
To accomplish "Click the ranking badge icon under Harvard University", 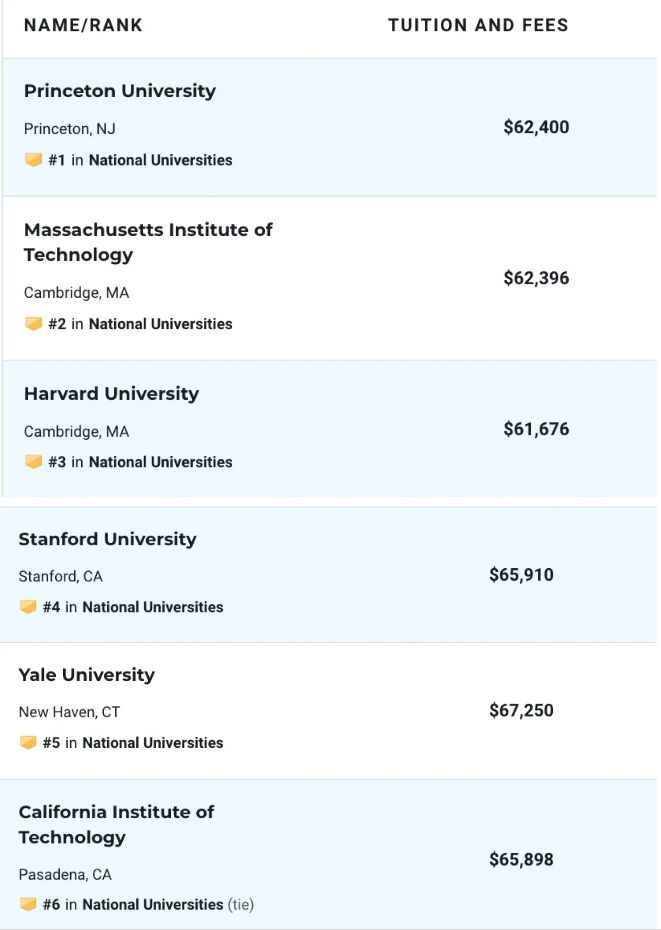I will 33,462.
